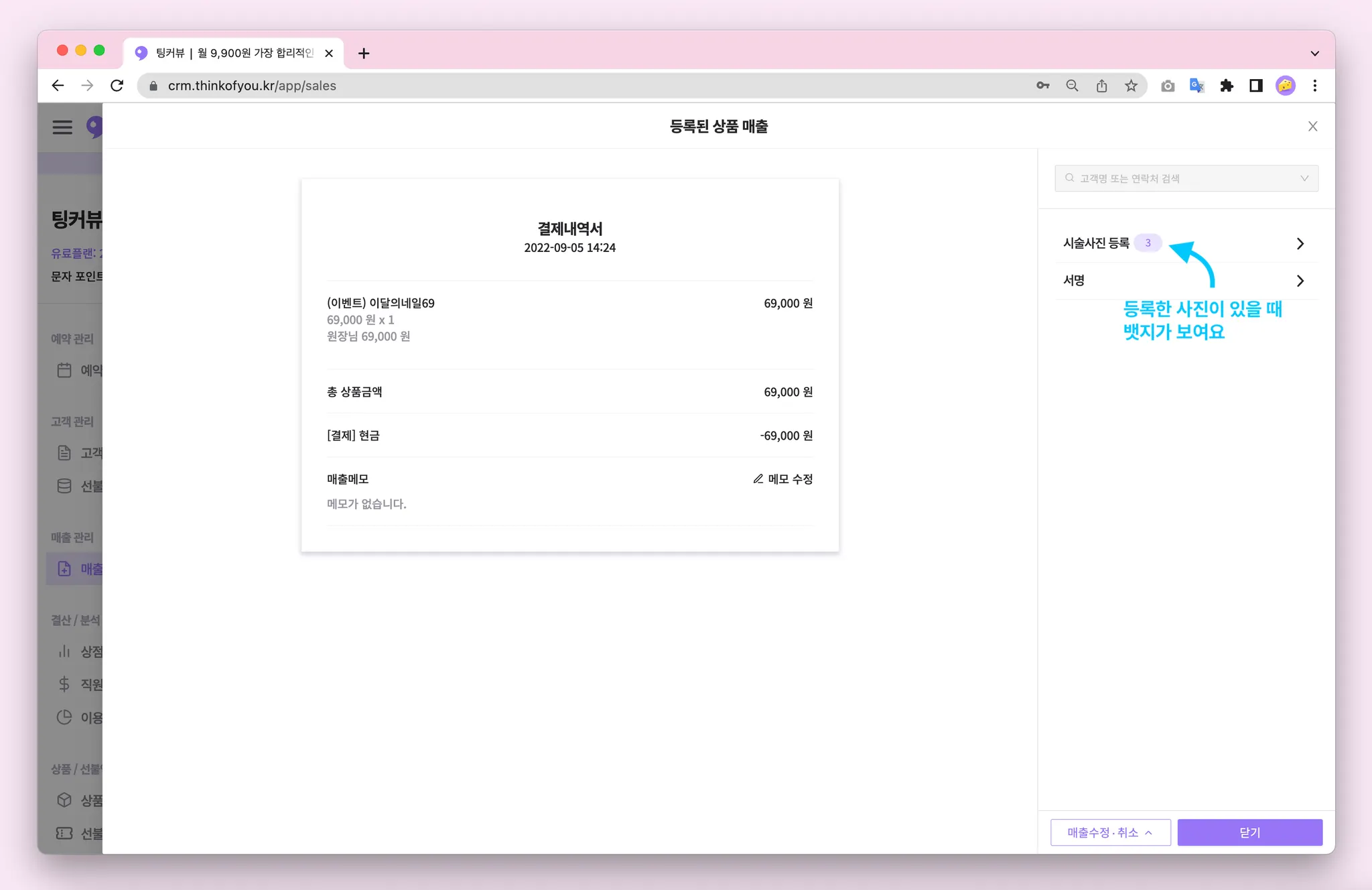
Task: Close the 등록된 상품 매출 dialog with X
Action: [1312, 127]
